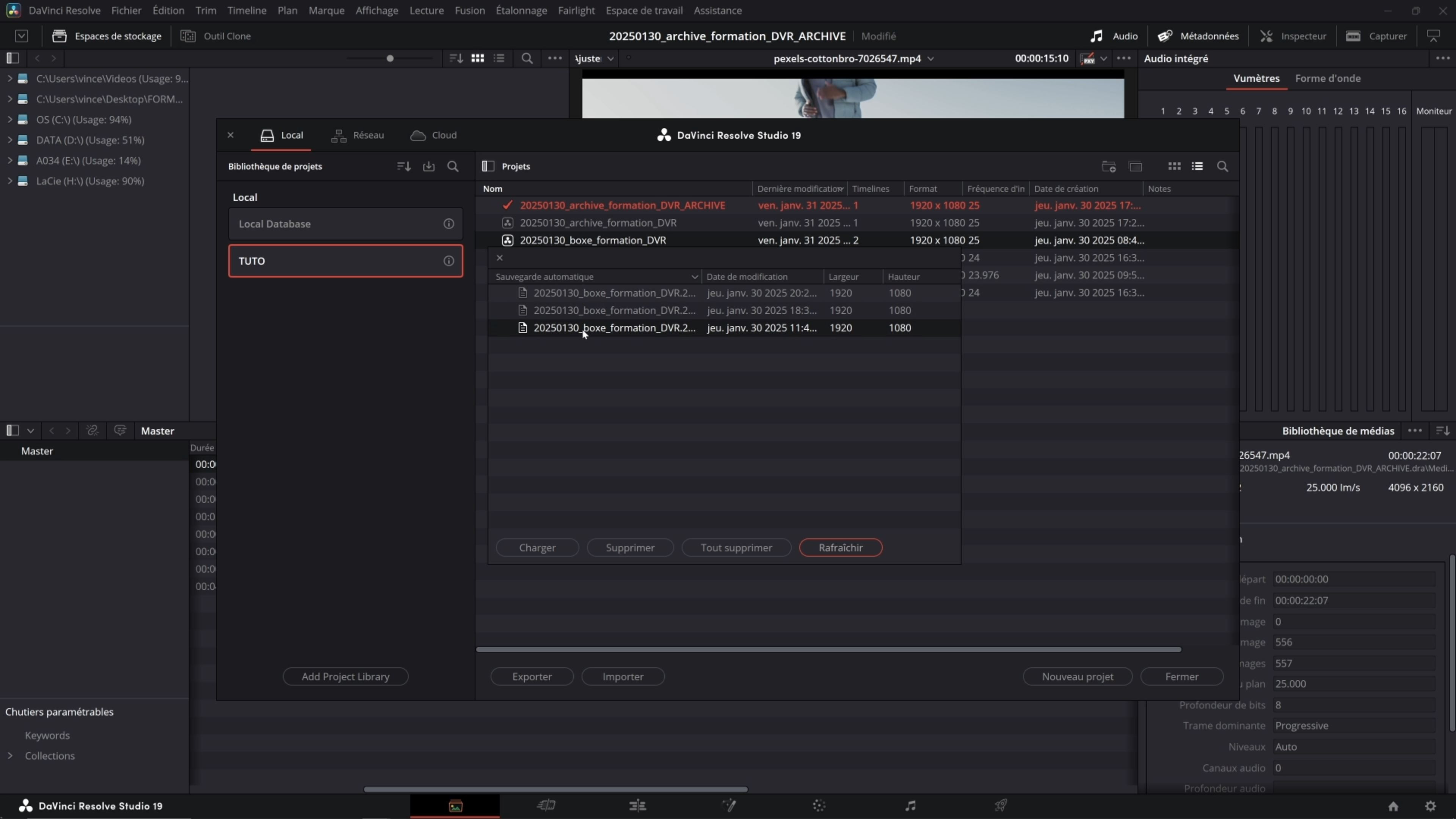Screen dimensions: 1456x819
Task: Select Local Database library
Action: (345, 224)
